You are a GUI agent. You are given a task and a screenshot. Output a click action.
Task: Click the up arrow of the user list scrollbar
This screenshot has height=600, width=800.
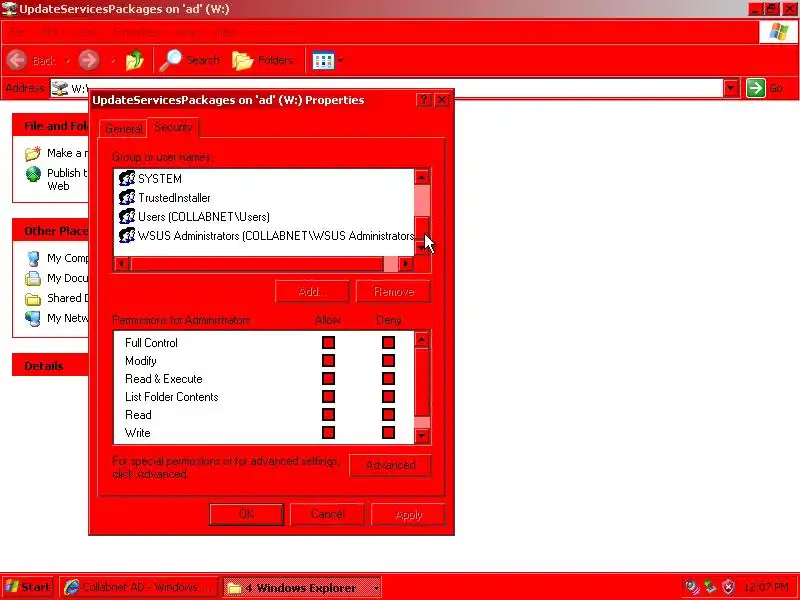pyautogui.click(x=422, y=177)
